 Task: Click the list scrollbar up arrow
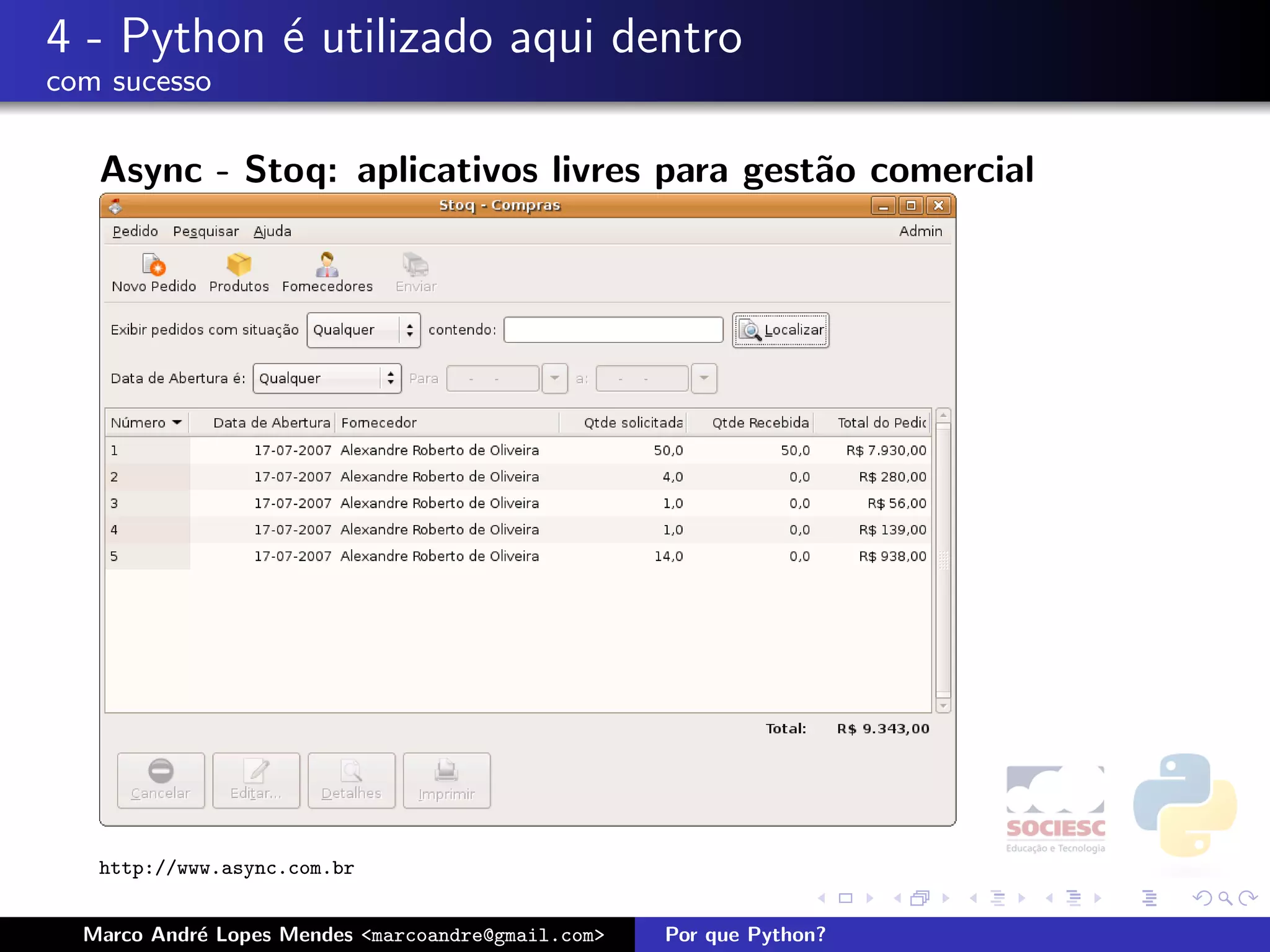pos(943,416)
